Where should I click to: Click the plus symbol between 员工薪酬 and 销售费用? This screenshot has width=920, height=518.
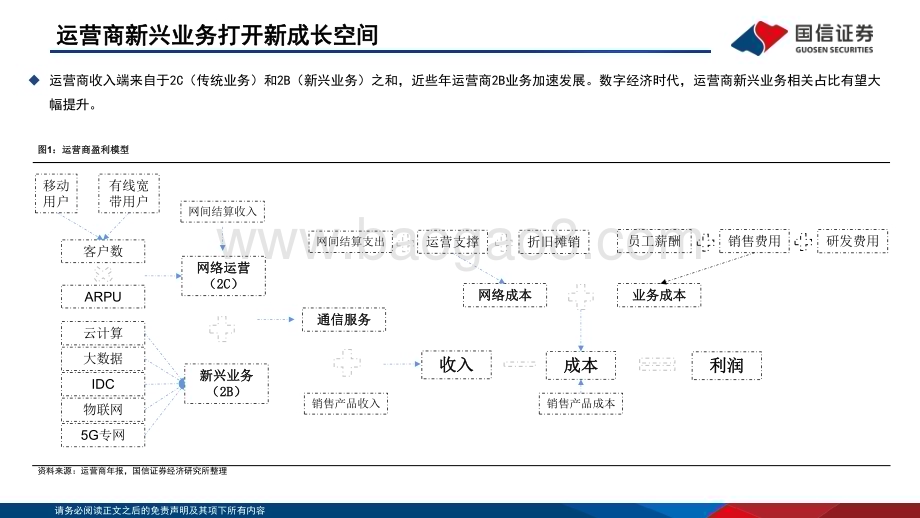click(x=705, y=241)
